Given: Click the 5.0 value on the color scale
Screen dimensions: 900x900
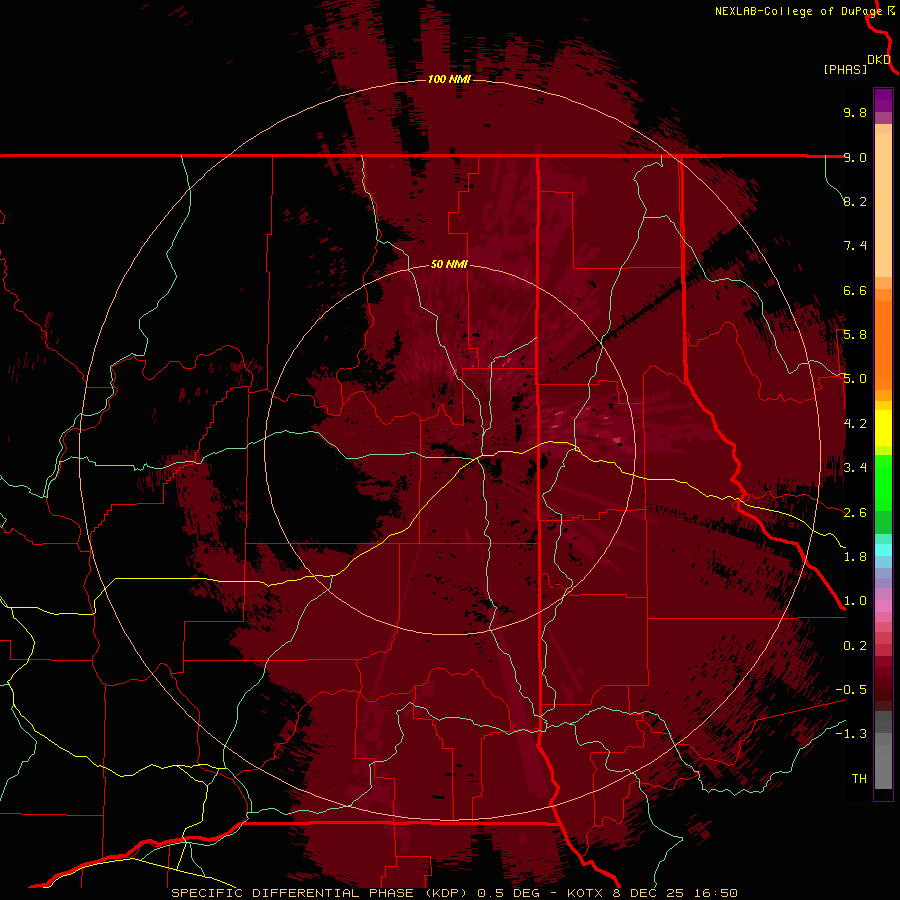Looking at the screenshot, I should coord(855,379).
